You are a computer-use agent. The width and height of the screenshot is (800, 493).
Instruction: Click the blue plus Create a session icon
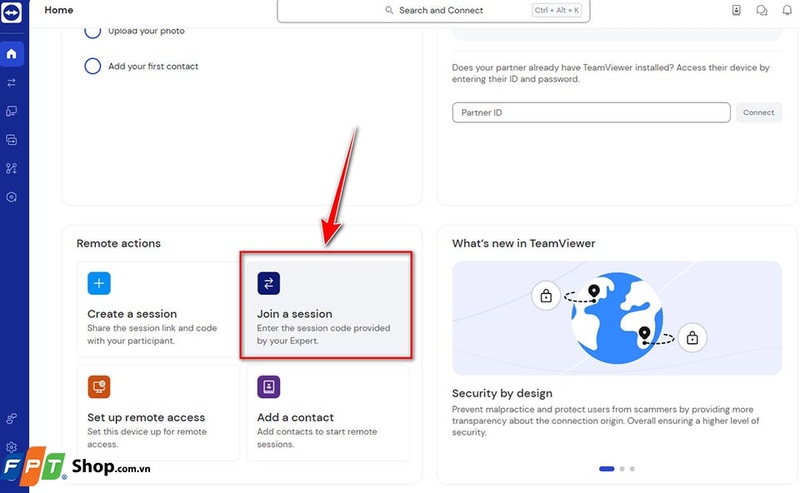point(99,284)
